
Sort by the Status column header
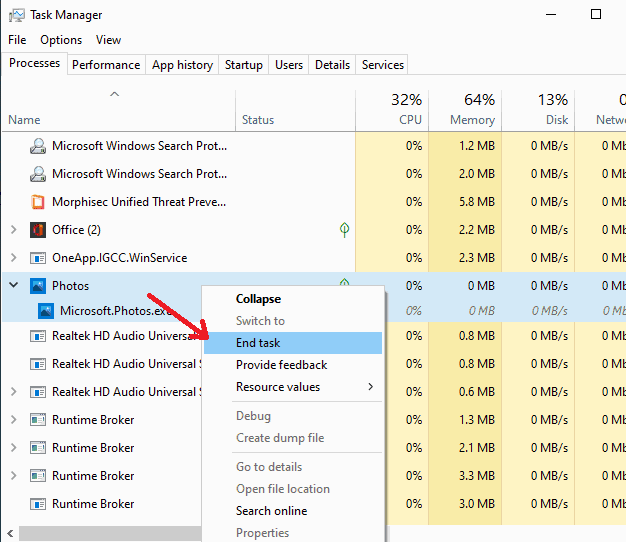295,111
